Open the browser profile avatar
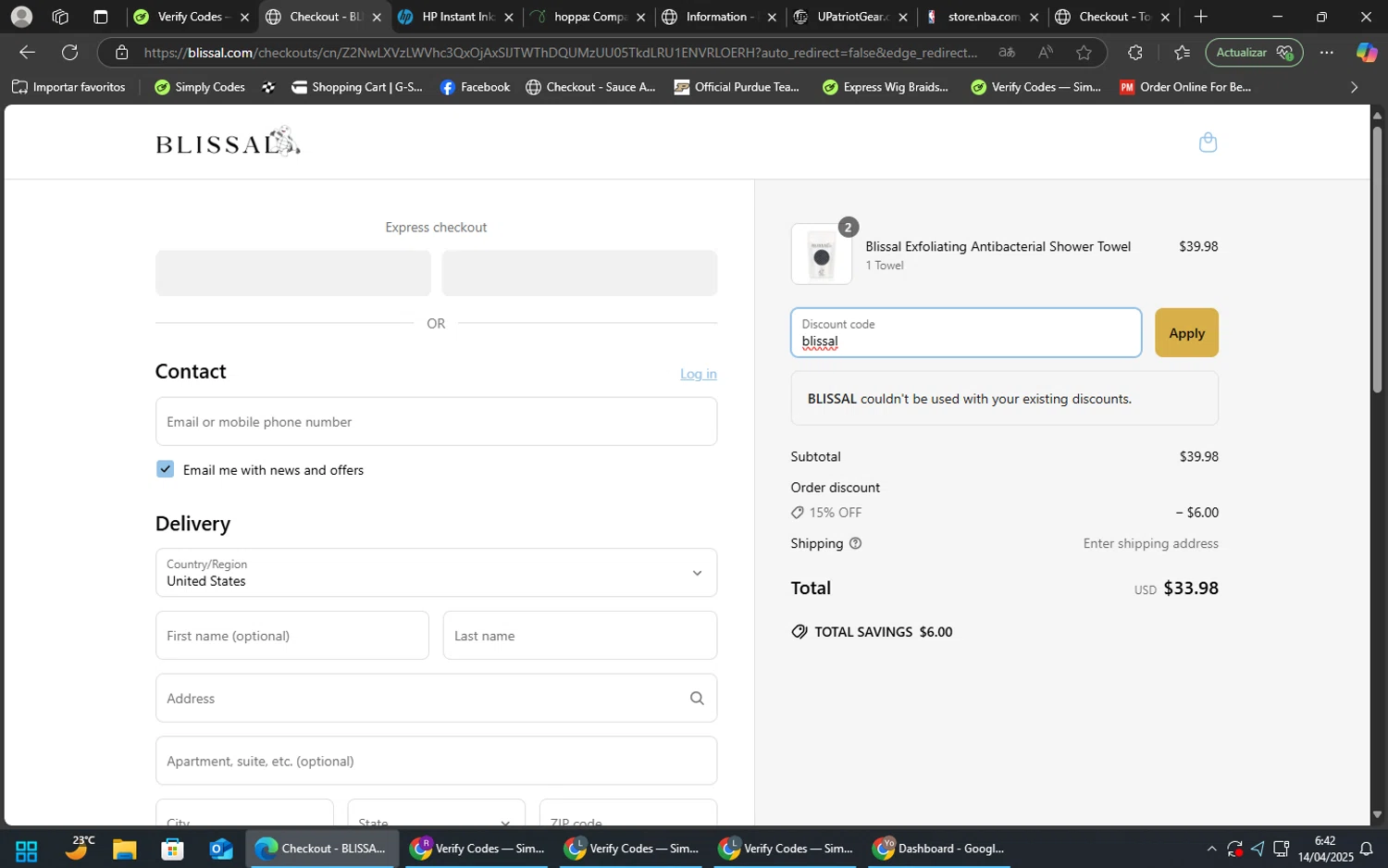The image size is (1388, 868). 21,17
